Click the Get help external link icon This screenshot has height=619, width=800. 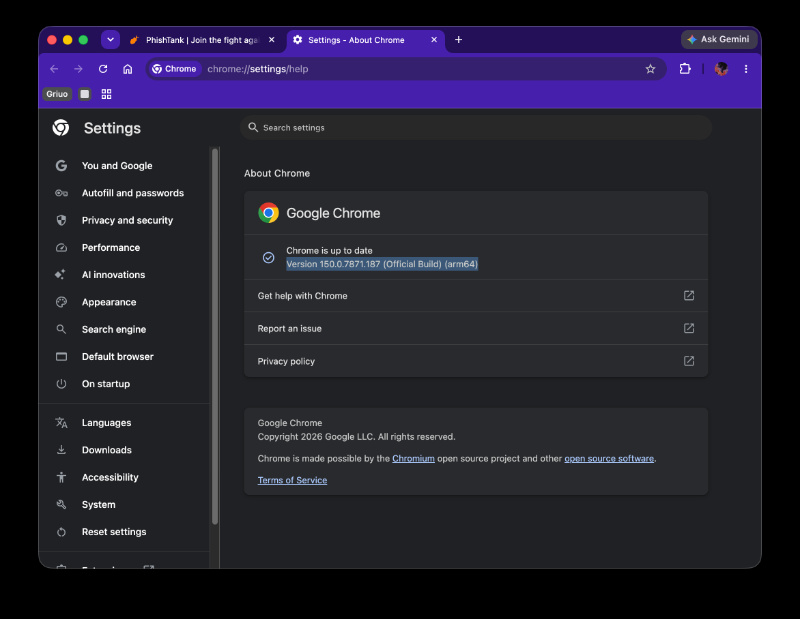pos(689,295)
